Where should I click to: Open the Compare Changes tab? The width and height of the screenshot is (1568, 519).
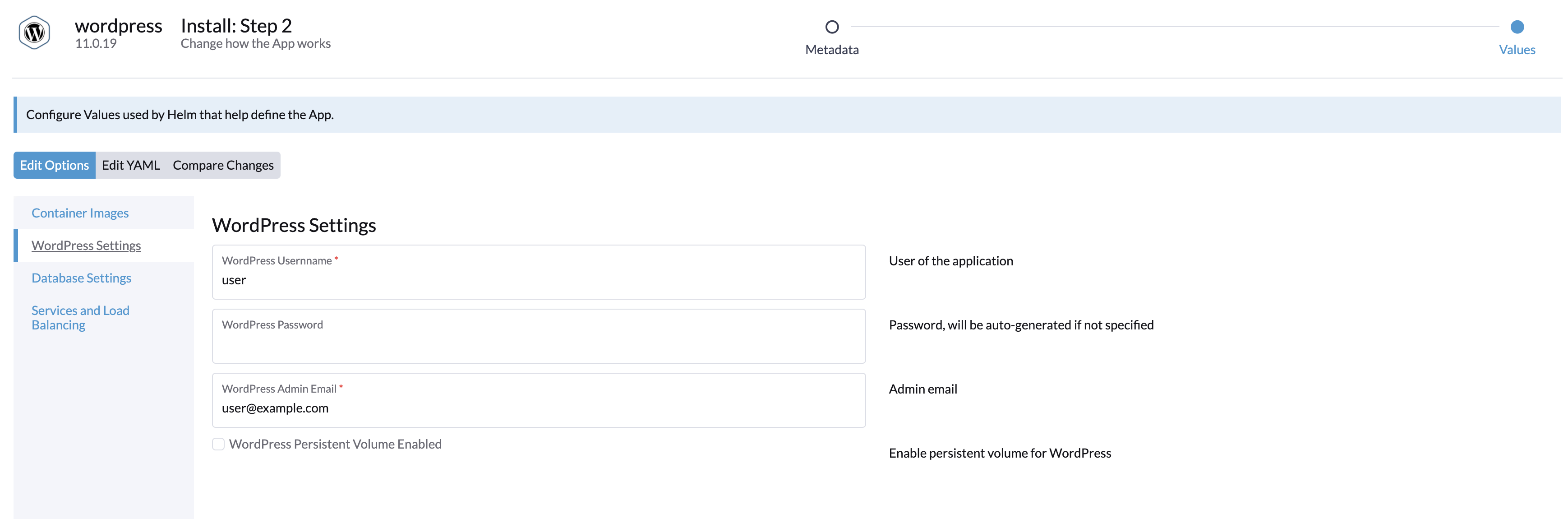point(223,165)
